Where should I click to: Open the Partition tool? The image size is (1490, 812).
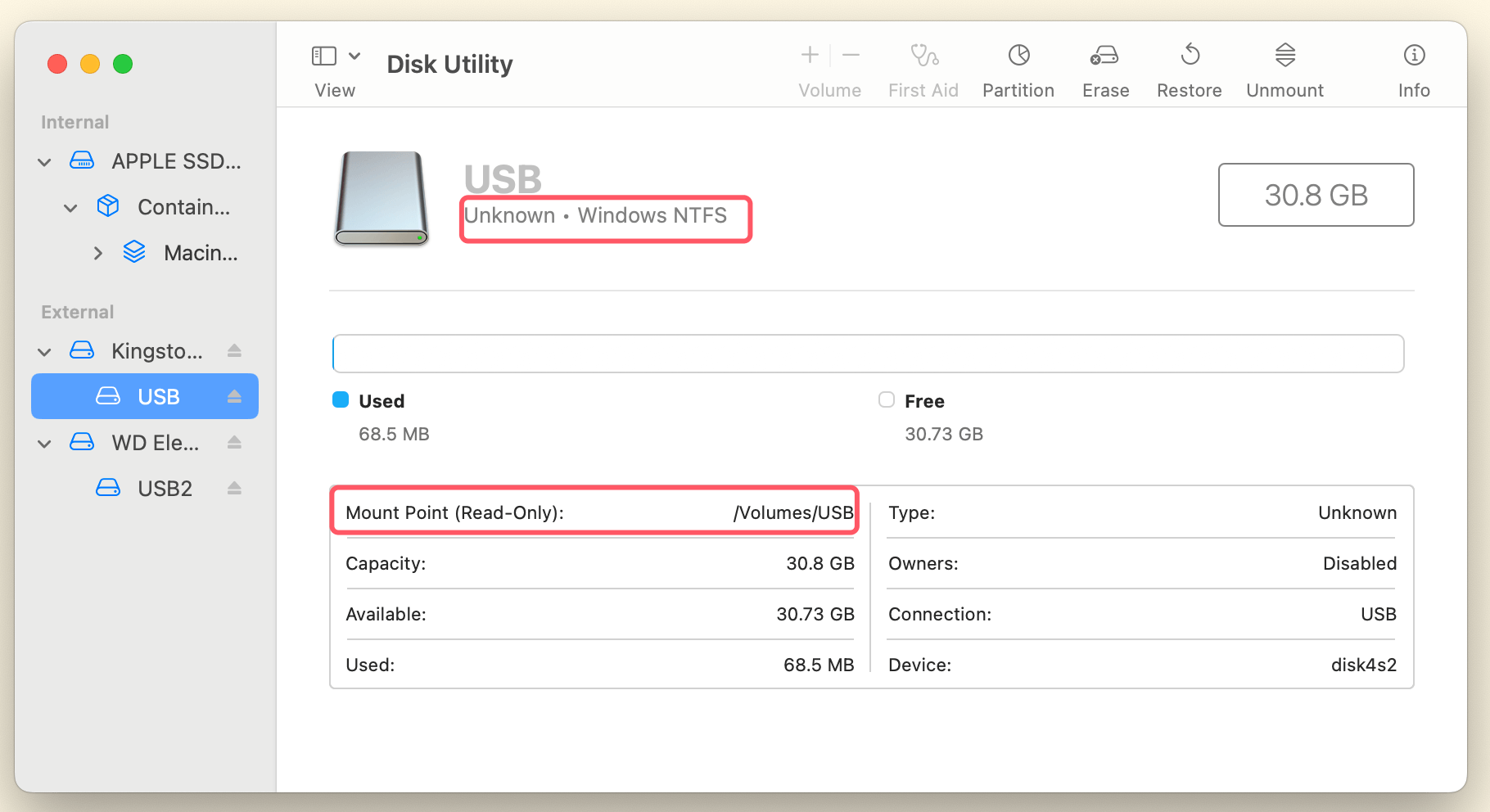click(x=1018, y=68)
